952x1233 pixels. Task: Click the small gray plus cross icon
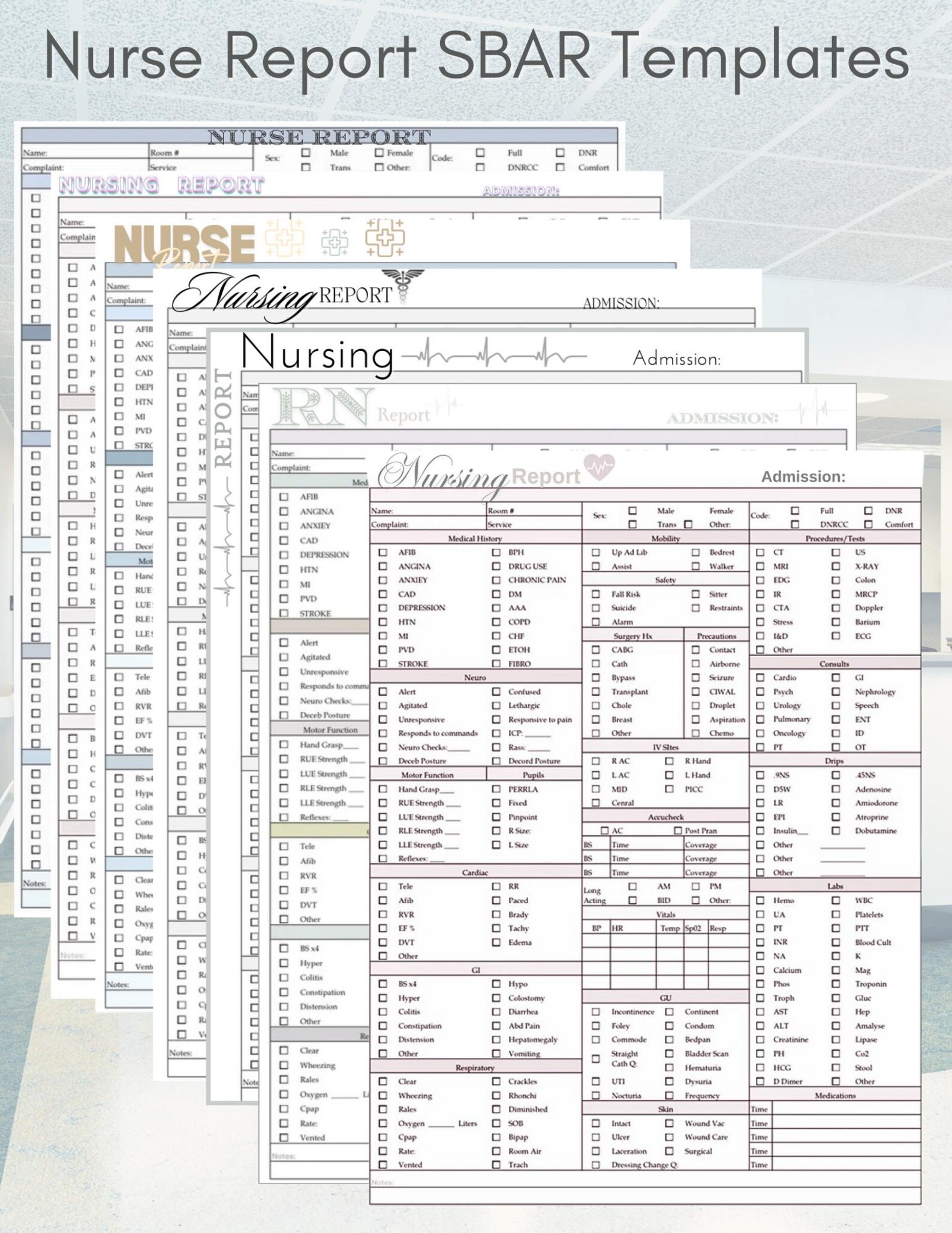click(335, 242)
